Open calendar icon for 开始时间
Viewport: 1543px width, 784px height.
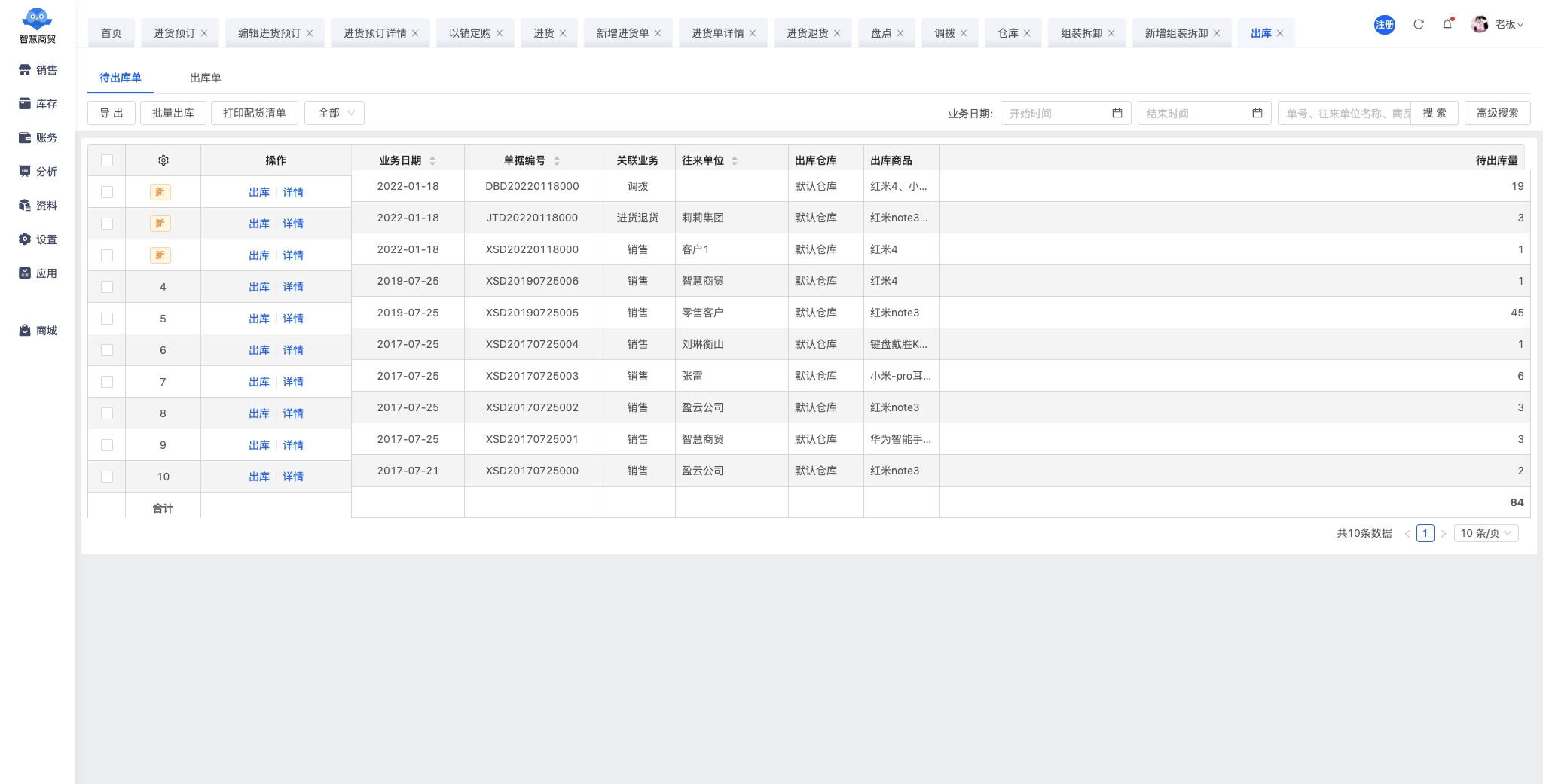tap(1117, 113)
